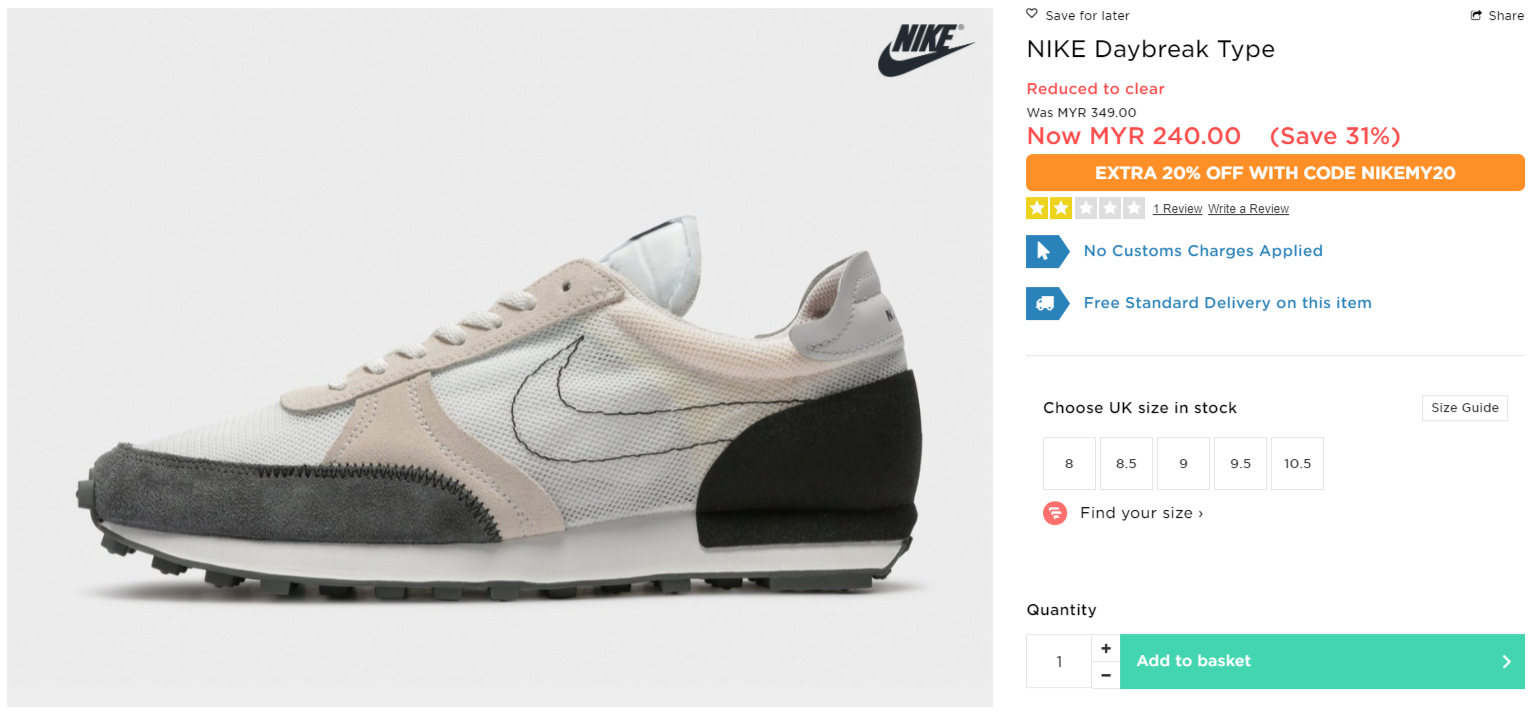Click the star rating display
Screen dimensions: 1537x717
[x=1085, y=209]
